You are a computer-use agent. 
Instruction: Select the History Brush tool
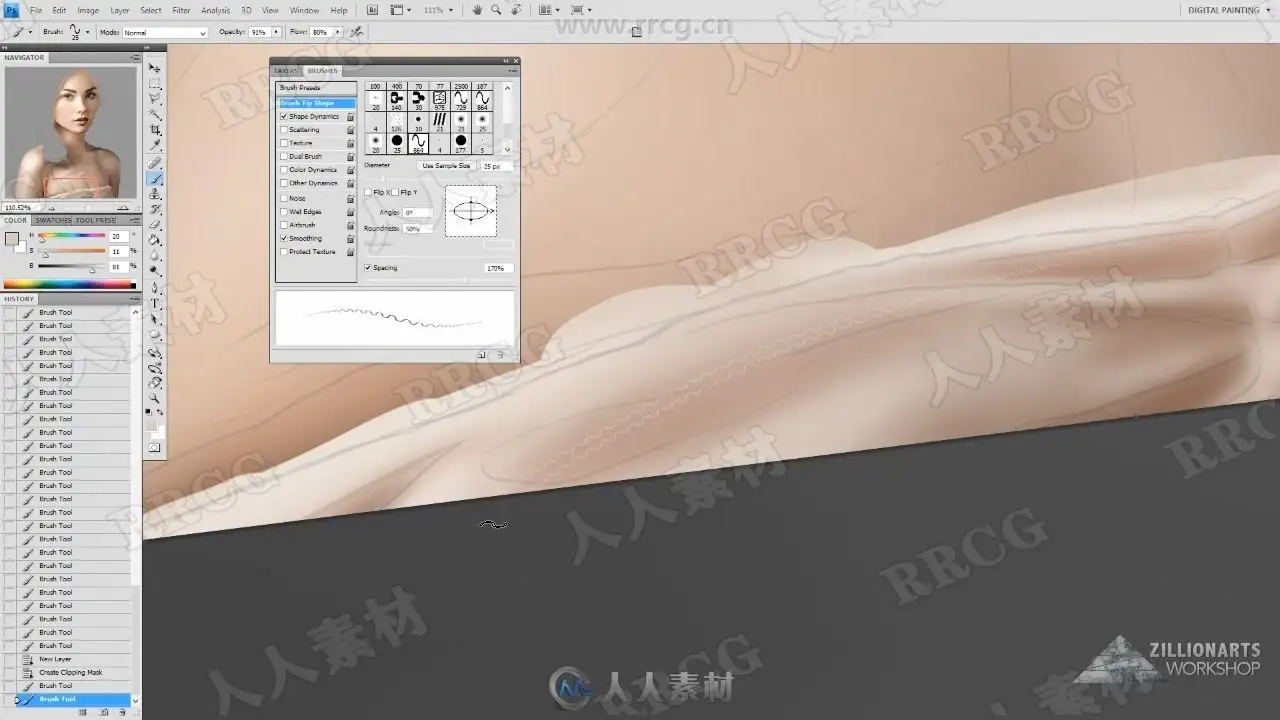tap(155, 209)
